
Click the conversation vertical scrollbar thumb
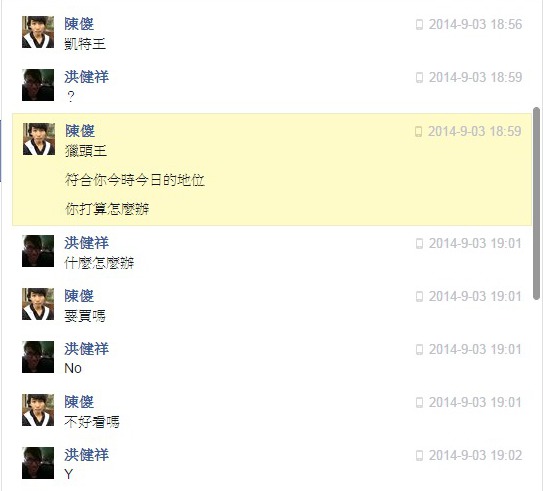point(536,204)
